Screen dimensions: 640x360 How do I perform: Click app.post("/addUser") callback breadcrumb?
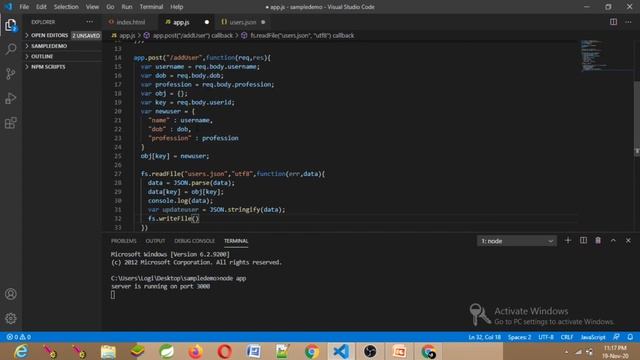tap(188, 36)
